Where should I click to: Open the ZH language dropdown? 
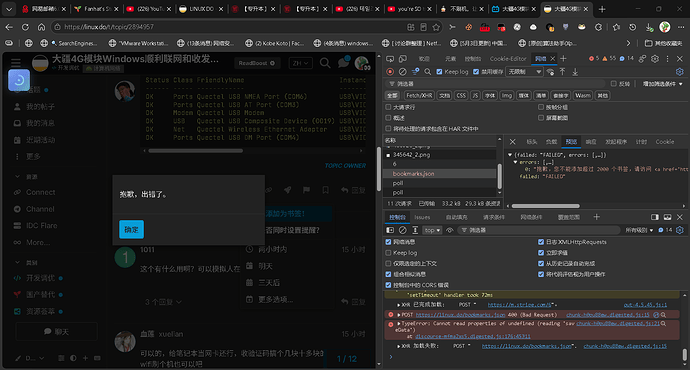click(301, 63)
